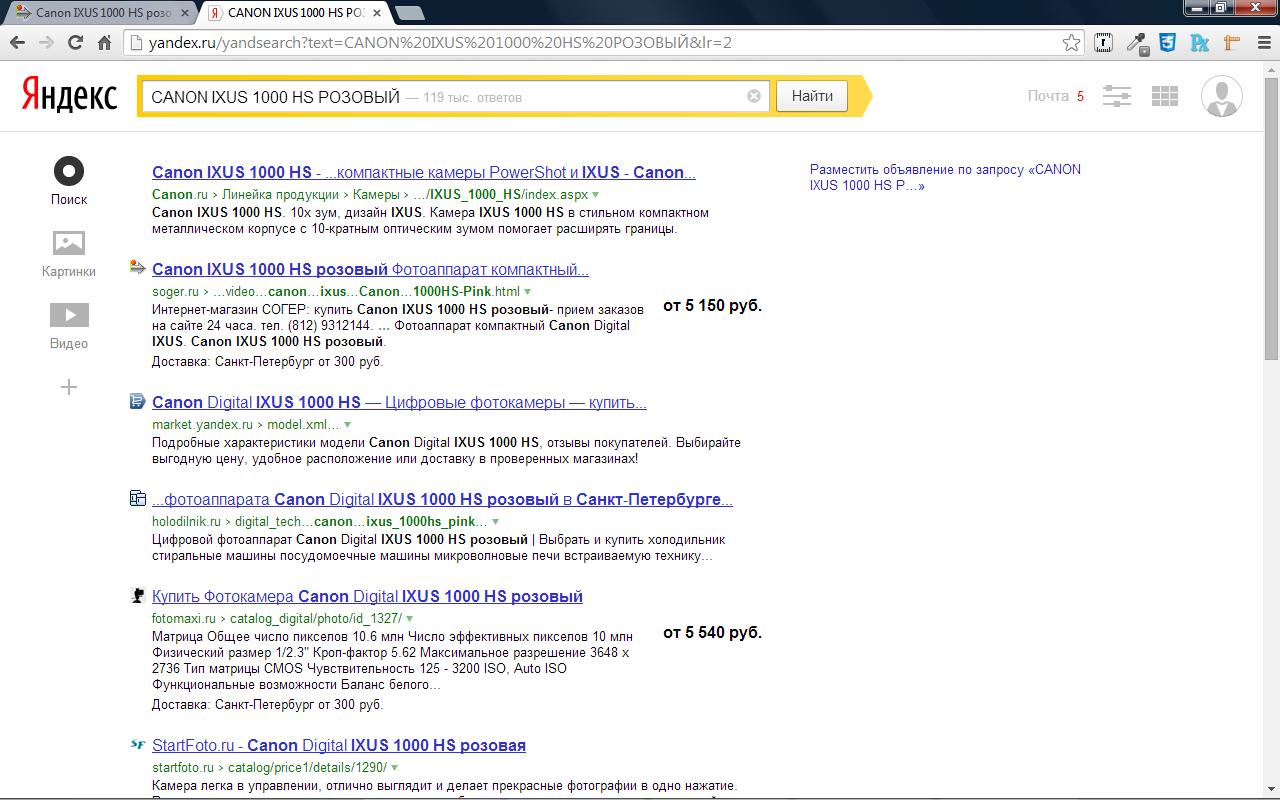The width and height of the screenshot is (1280, 800).
Task: Open the browser home page
Action: [x=104, y=43]
